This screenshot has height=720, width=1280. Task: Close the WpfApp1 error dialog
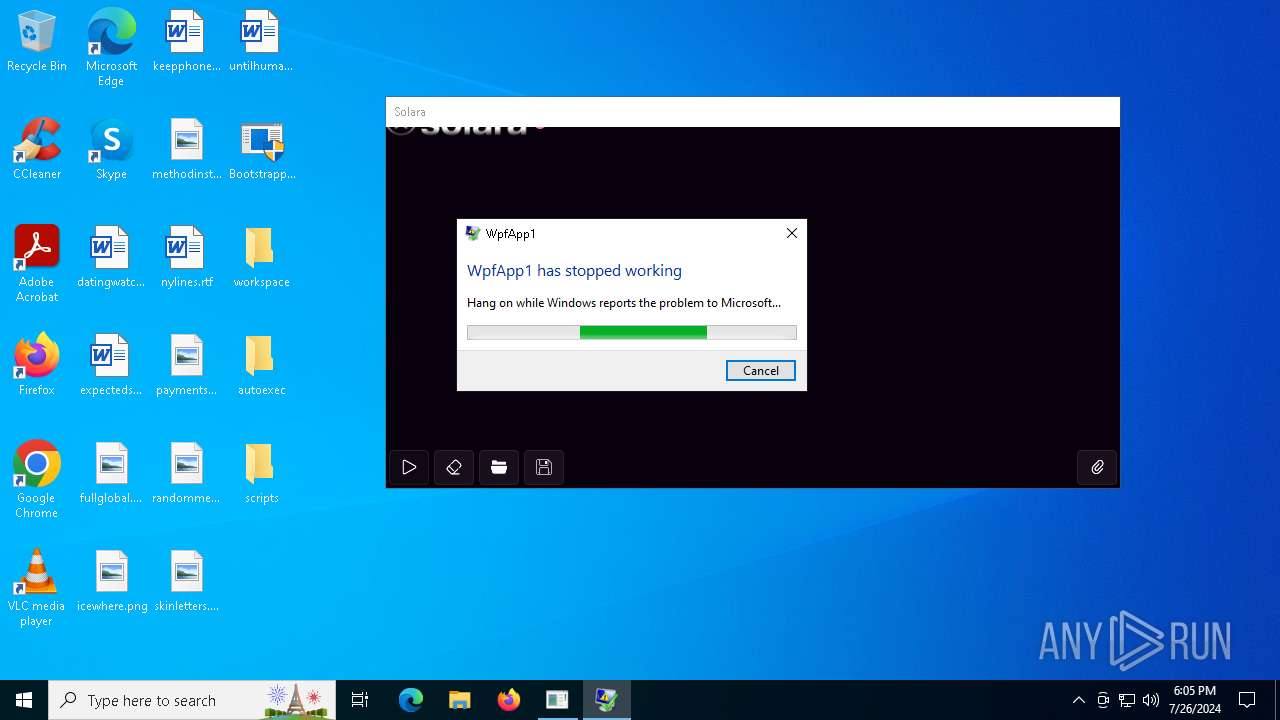pyautogui.click(x=791, y=233)
